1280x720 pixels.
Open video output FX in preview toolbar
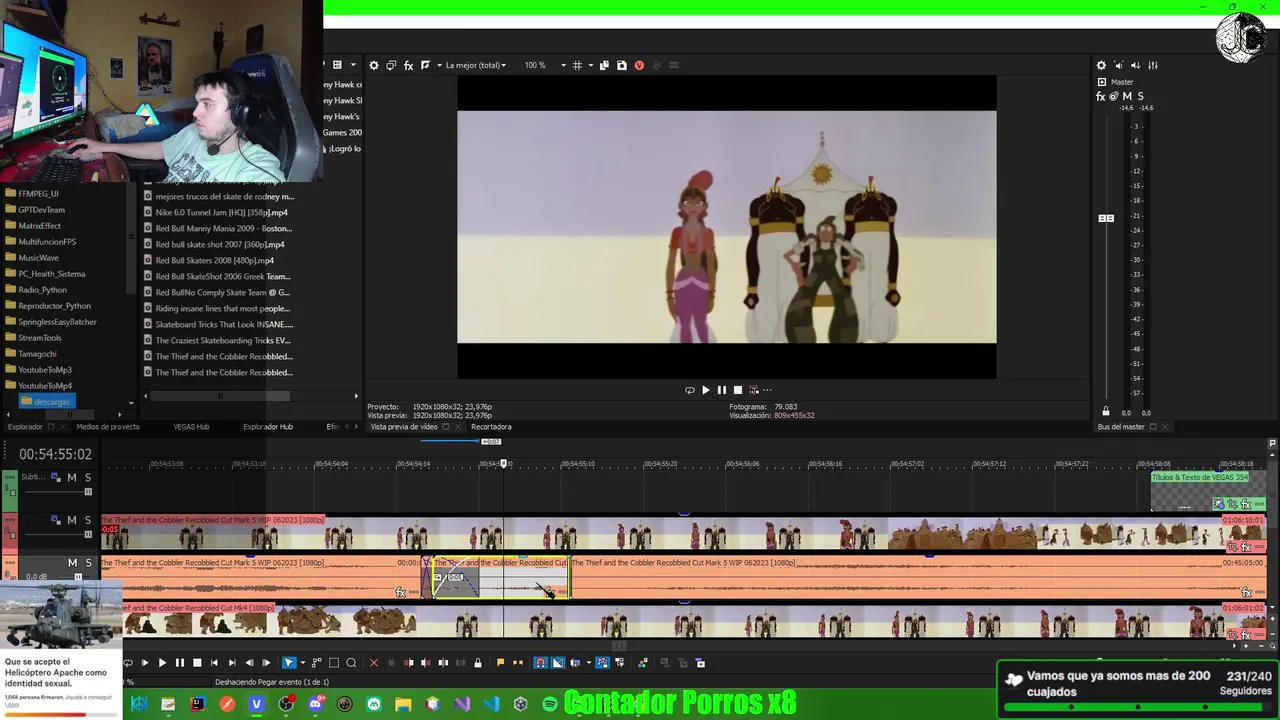408,65
